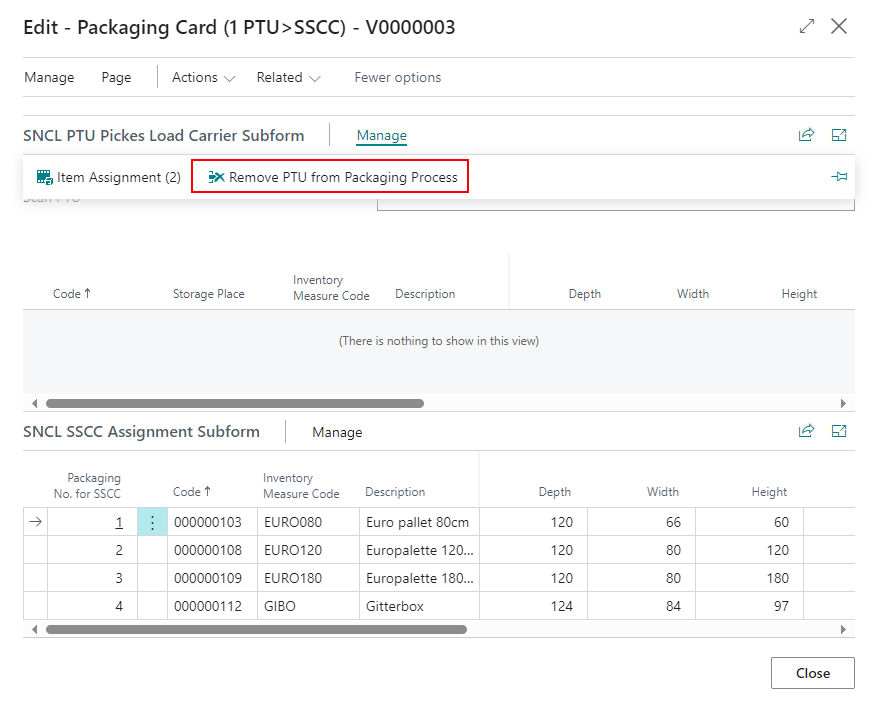Sort by Code column in SSCC subform
The image size is (876, 708).
192,492
